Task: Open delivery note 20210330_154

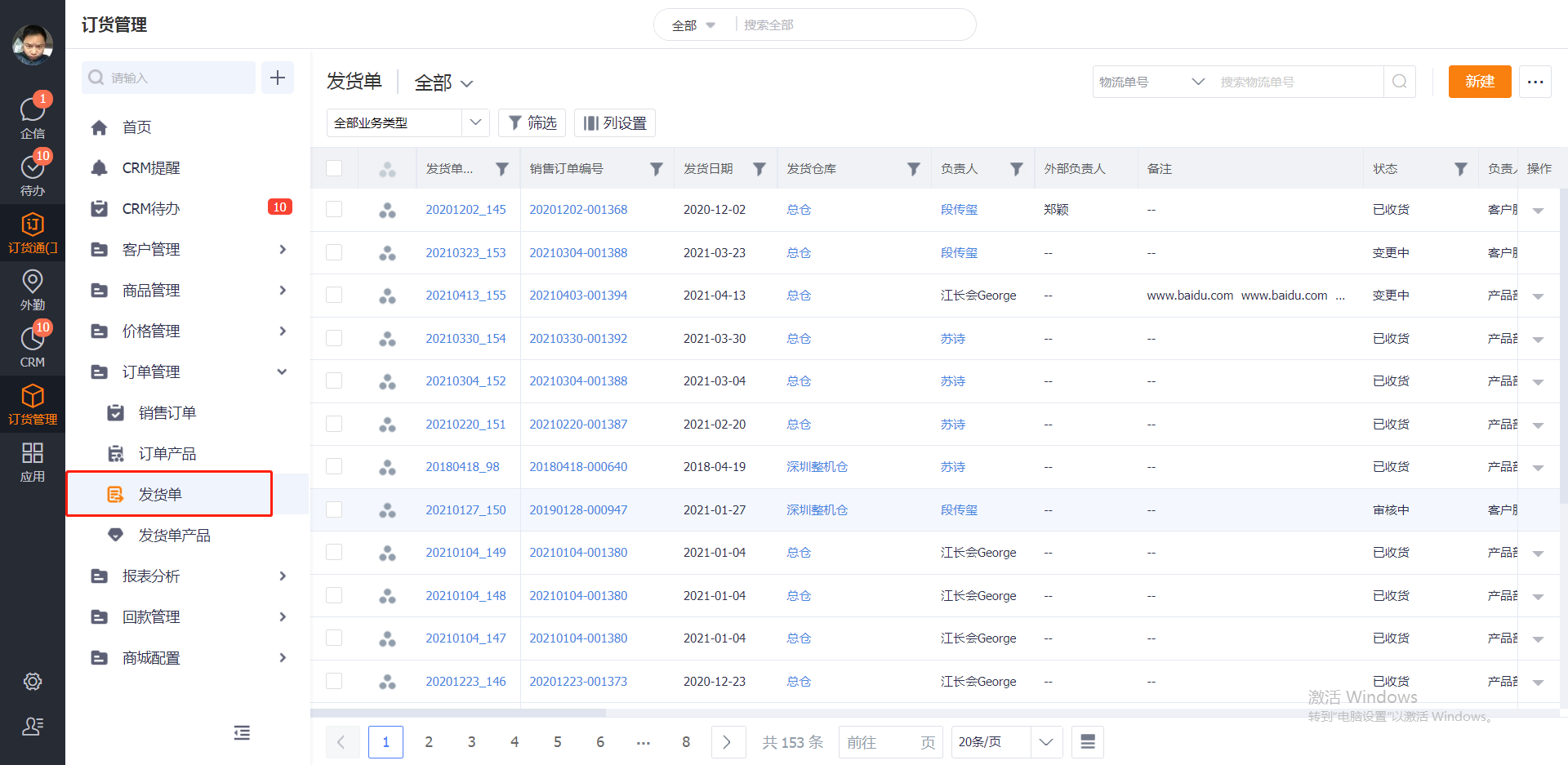Action: pyautogui.click(x=465, y=338)
